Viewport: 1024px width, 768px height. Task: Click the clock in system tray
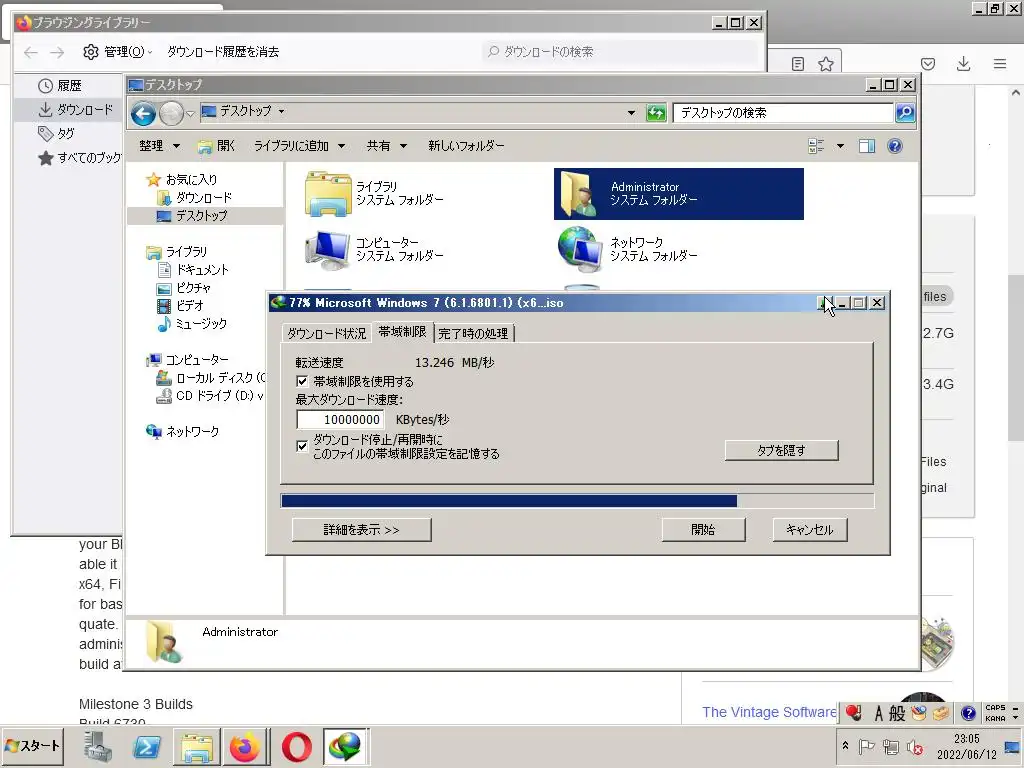[x=967, y=746]
